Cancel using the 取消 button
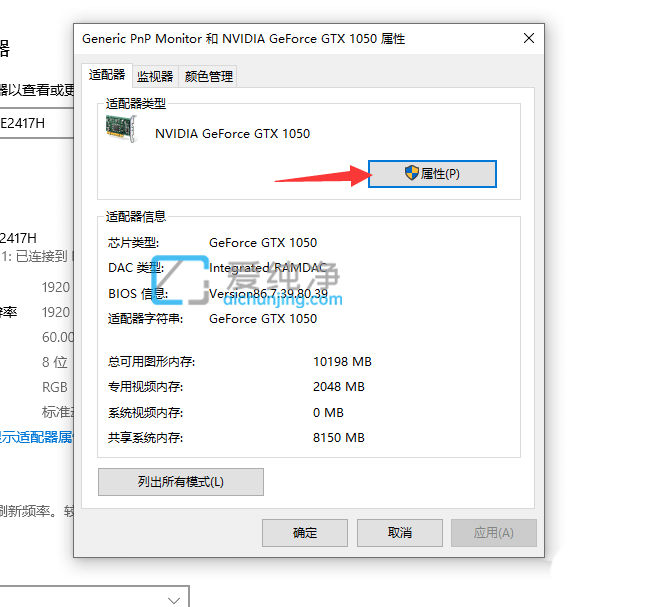The image size is (646, 607). click(400, 533)
